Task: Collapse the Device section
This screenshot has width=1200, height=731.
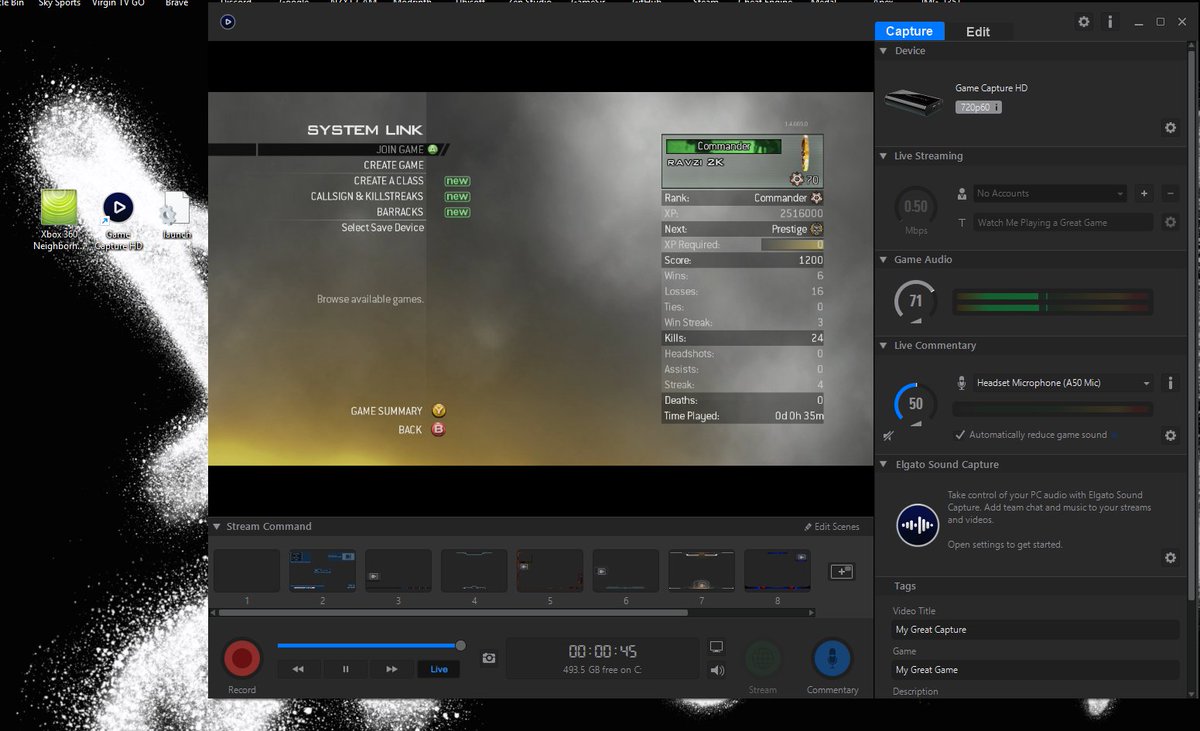Action: coord(884,51)
